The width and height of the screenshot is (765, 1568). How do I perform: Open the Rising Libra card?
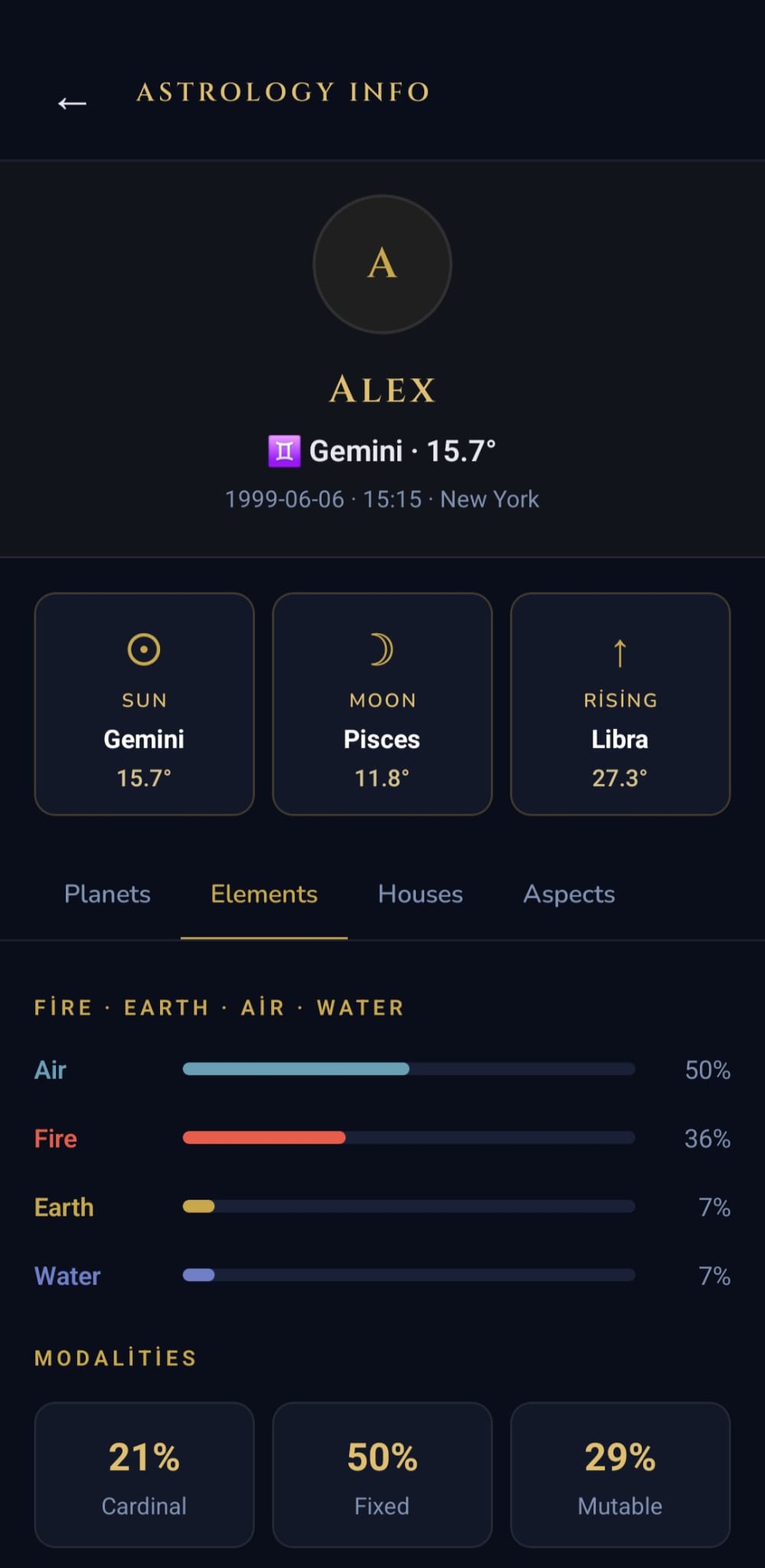tap(620, 704)
